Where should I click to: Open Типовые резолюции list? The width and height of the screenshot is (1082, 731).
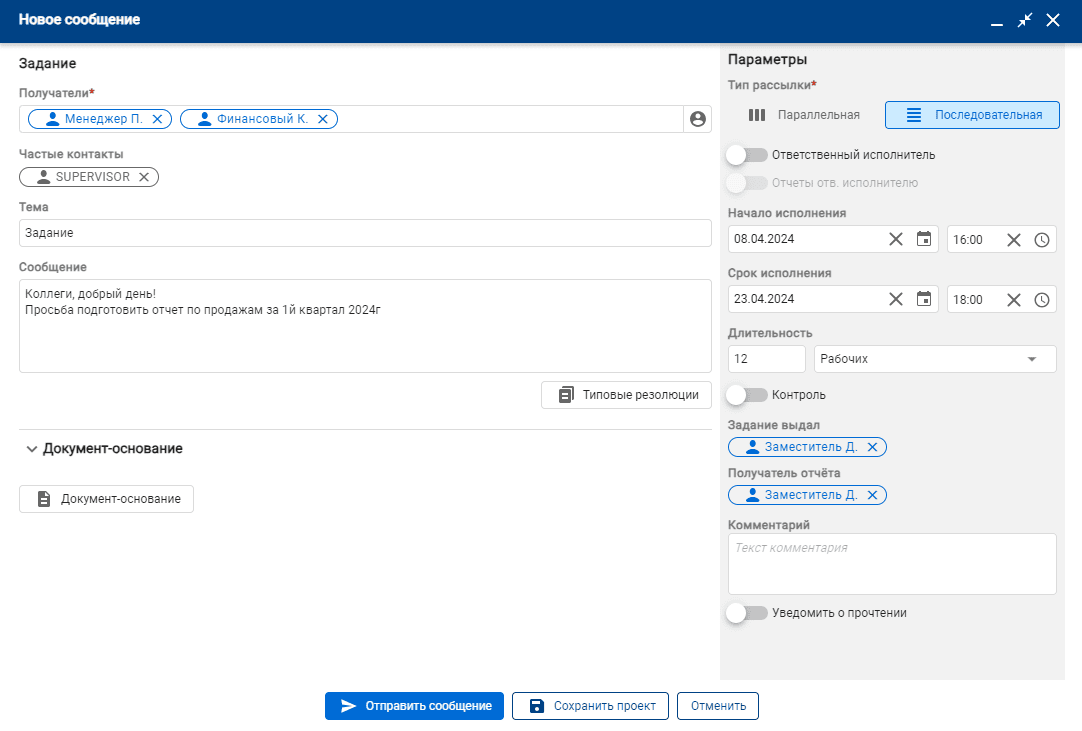[626, 395]
